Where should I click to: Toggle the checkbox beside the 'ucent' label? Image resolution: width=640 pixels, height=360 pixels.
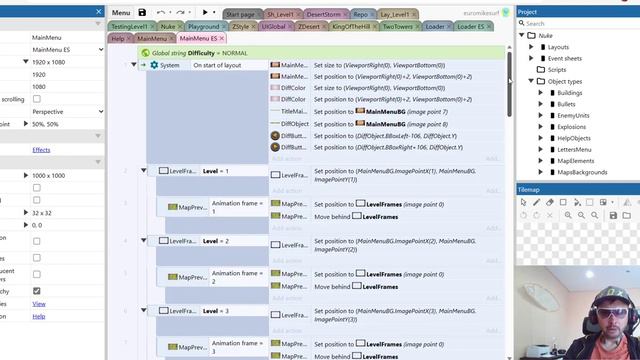coord(37,274)
